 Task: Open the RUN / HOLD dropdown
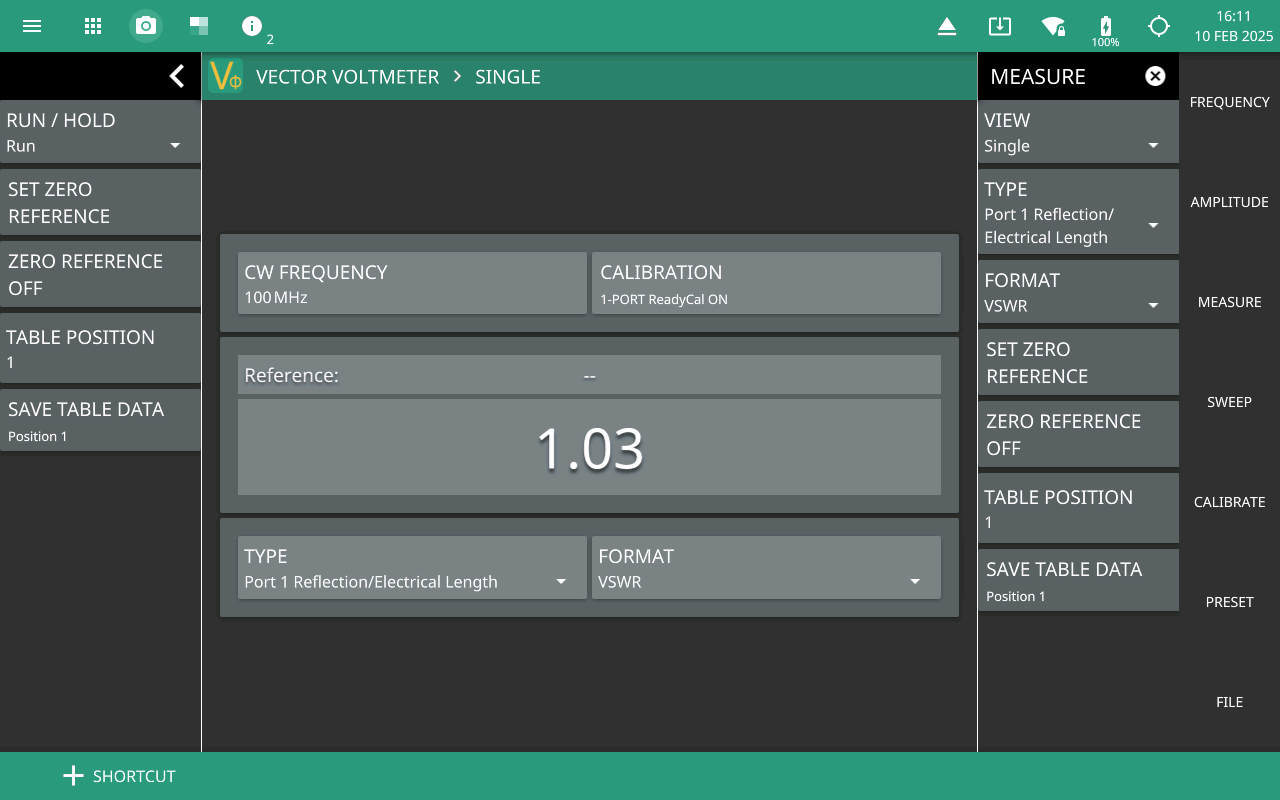(100, 132)
